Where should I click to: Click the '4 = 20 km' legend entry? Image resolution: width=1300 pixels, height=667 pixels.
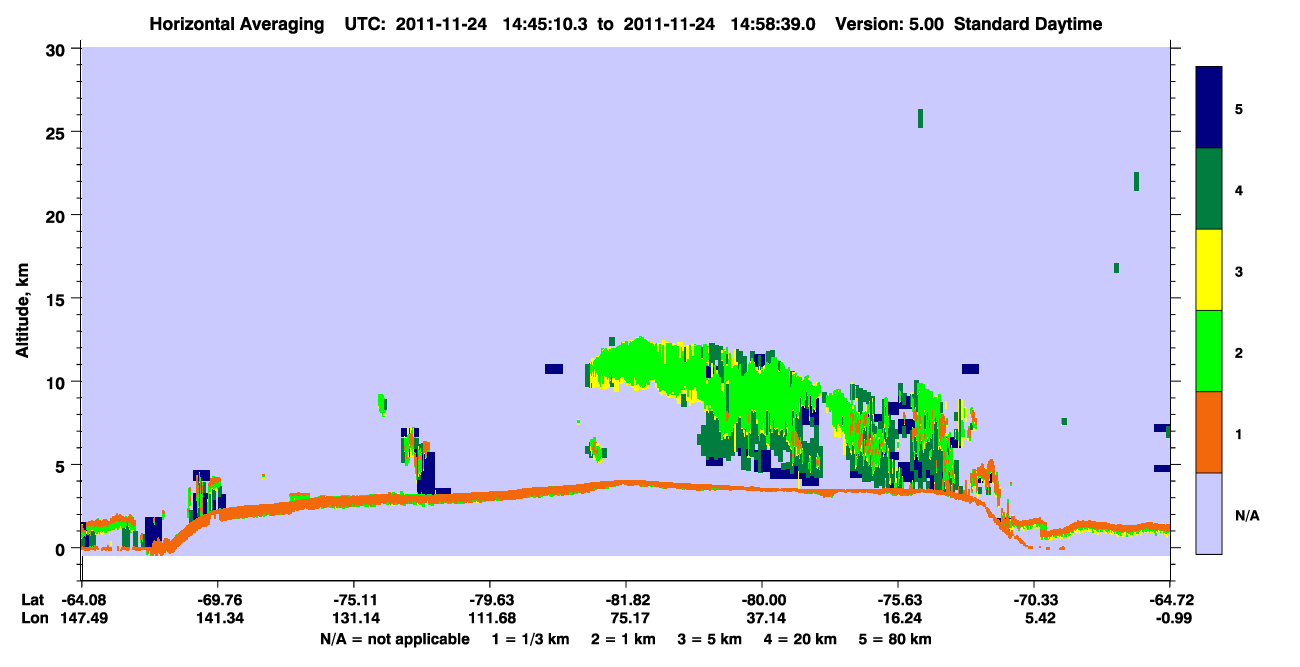(801, 639)
